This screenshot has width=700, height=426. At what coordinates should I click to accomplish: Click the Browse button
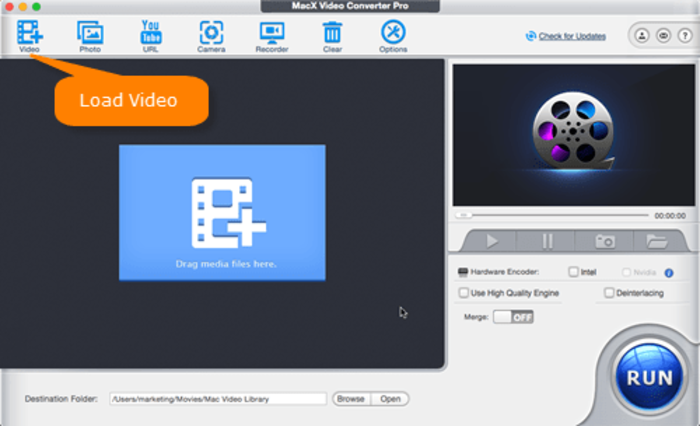coord(351,399)
